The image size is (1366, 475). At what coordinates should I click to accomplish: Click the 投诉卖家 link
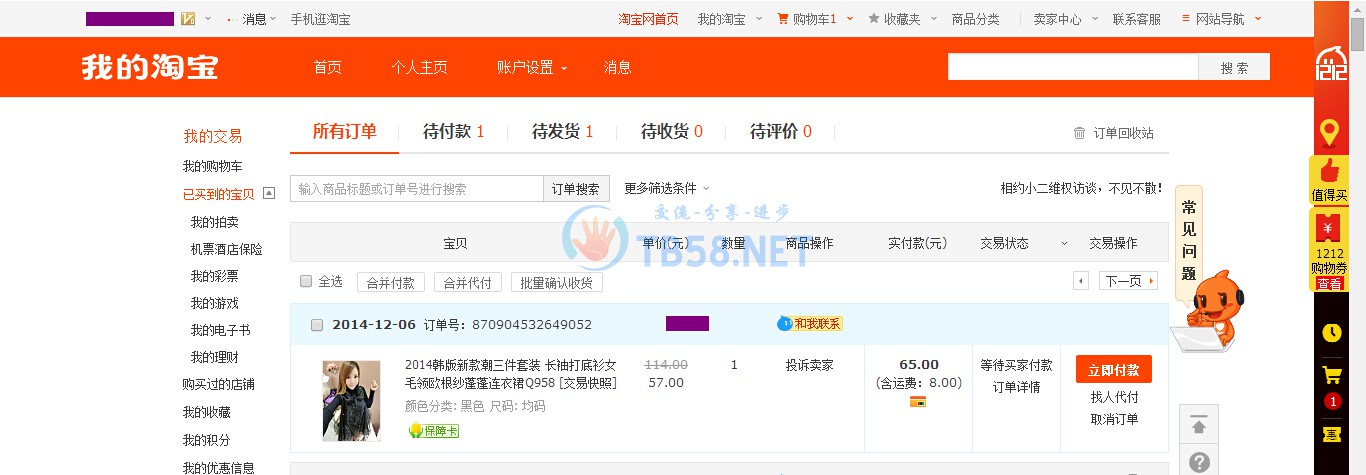tap(809, 365)
